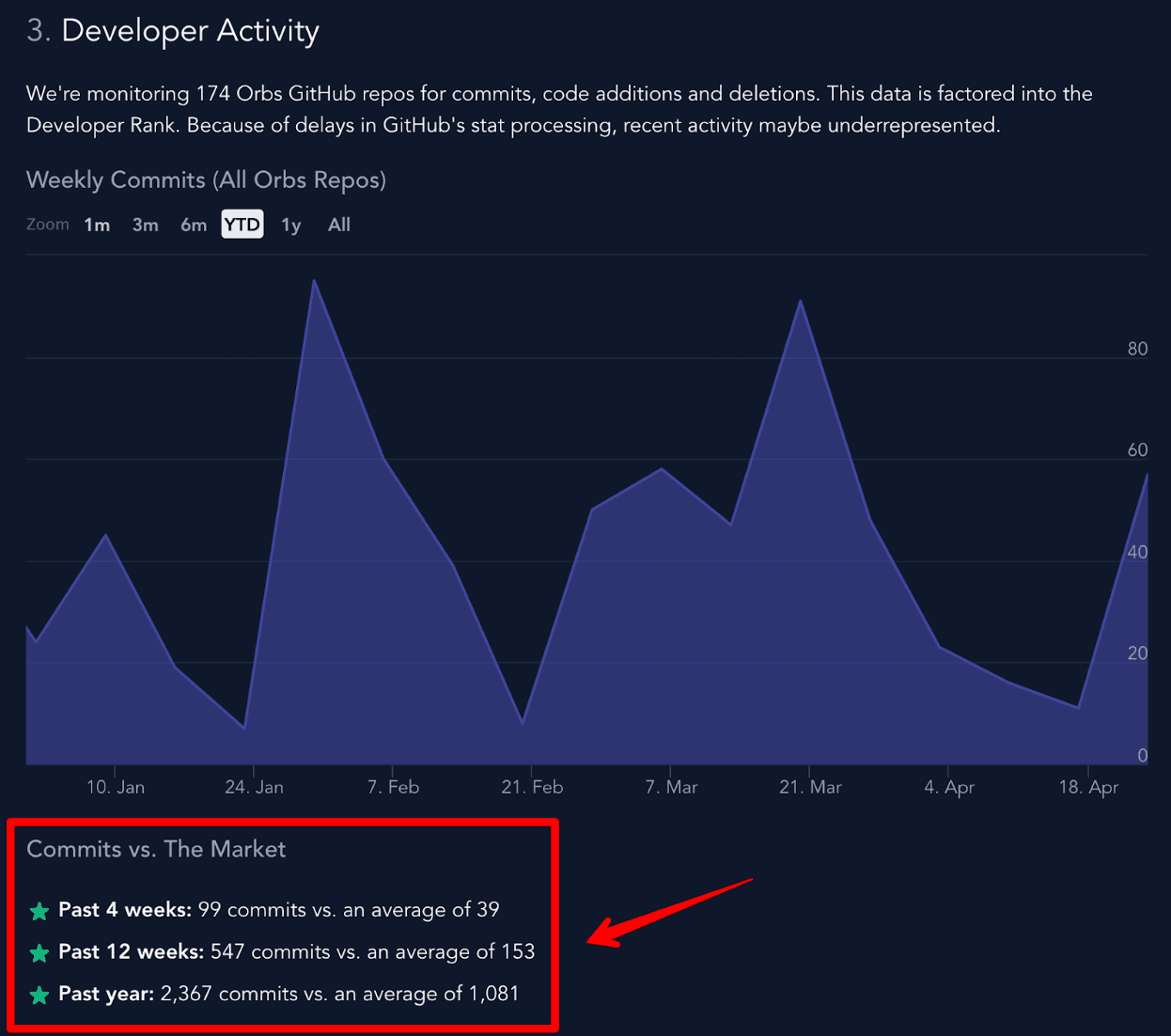Image resolution: width=1171 pixels, height=1036 pixels.
Task: Click the 'Past year: 2,367 commits' line
Action: (x=289, y=994)
